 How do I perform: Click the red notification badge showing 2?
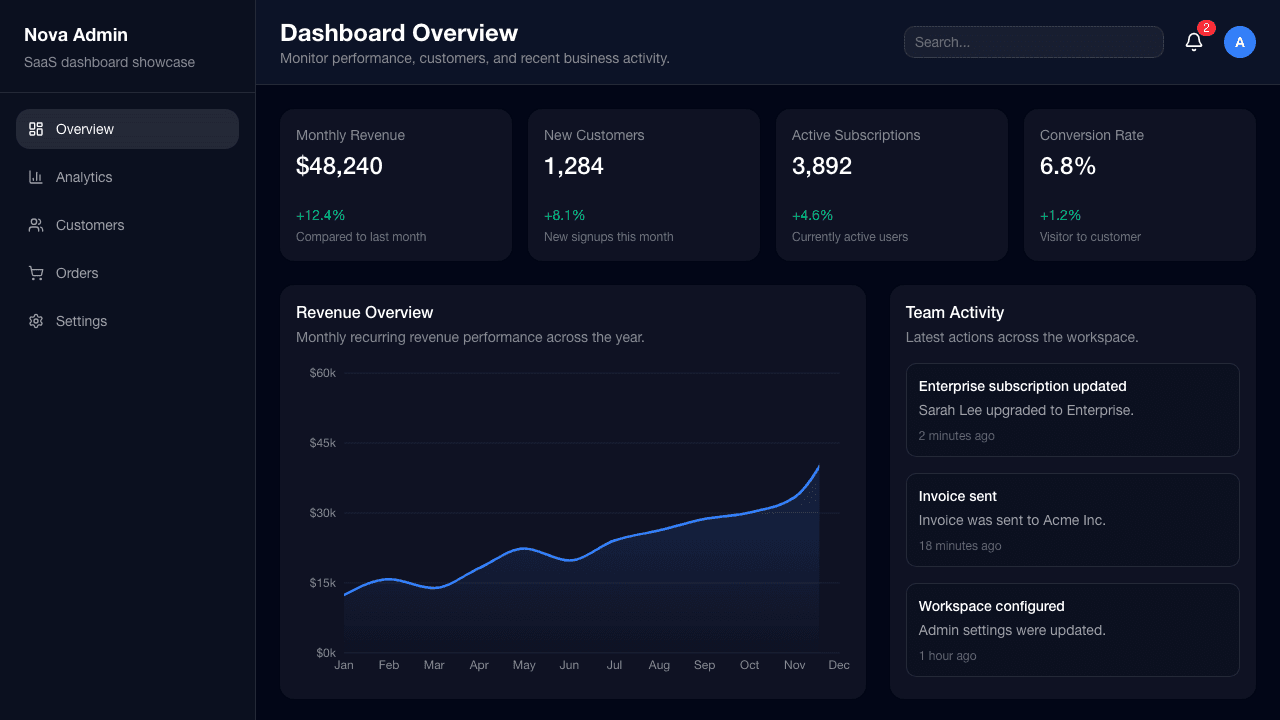[1206, 28]
